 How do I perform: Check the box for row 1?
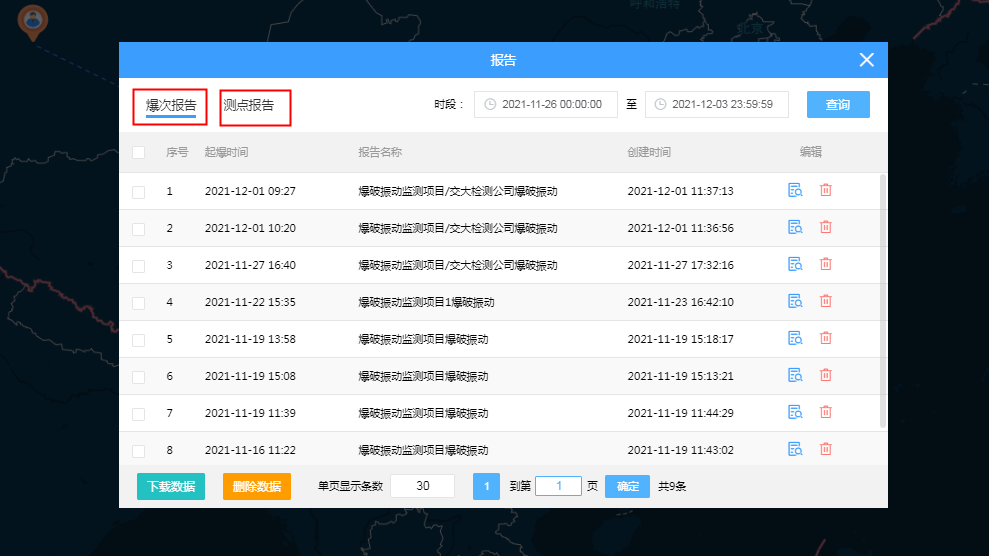[x=138, y=192]
